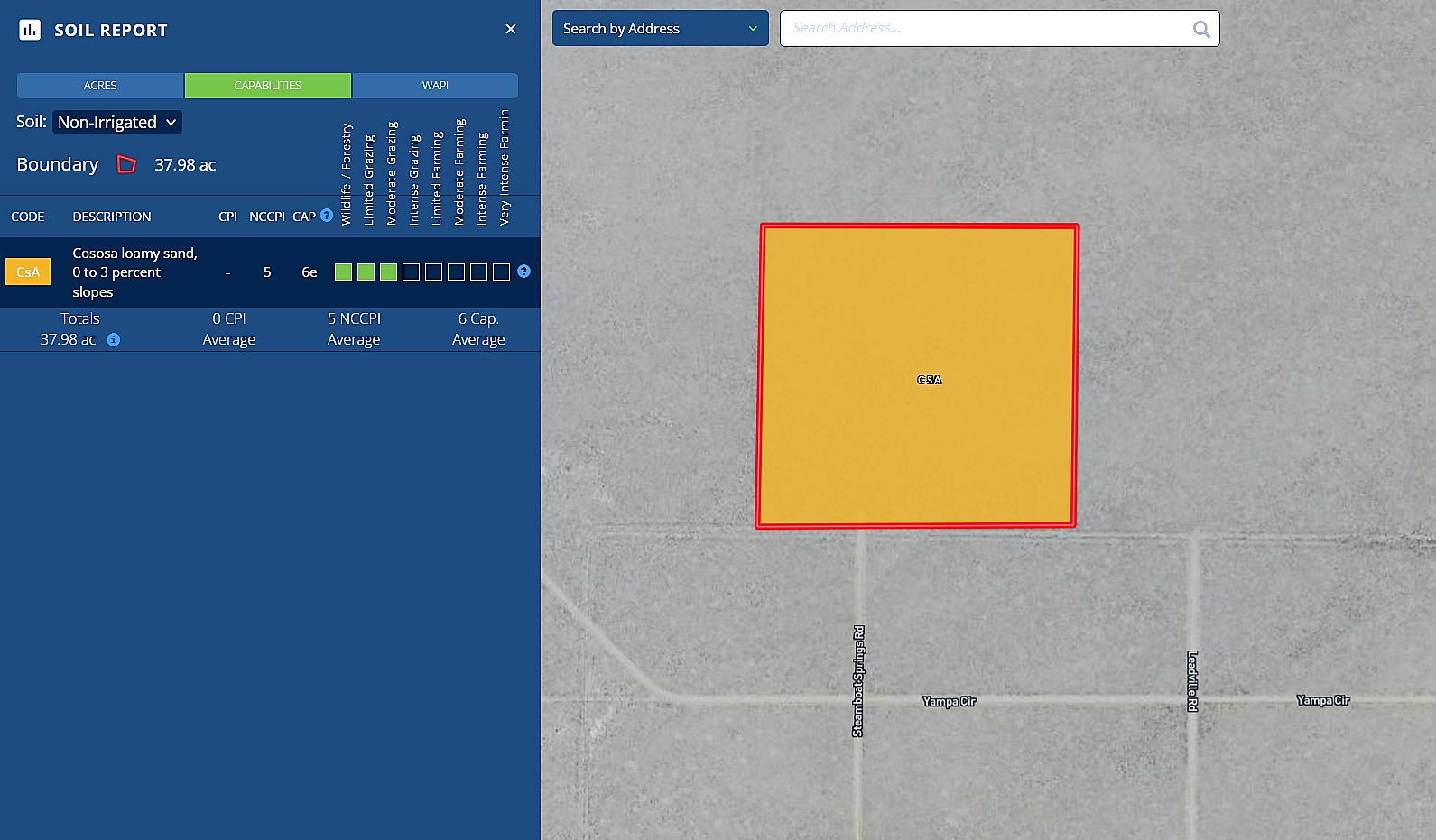1436x840 pixels.
Task: Click the Very Intense Farming capability square
Action: (x=501, y=272)
